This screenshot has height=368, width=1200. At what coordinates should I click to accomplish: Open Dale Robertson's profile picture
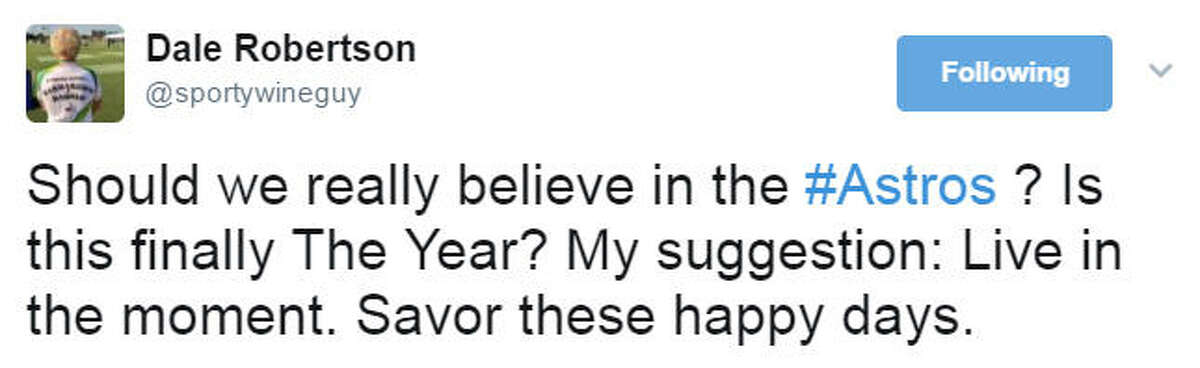pos(75,73)
